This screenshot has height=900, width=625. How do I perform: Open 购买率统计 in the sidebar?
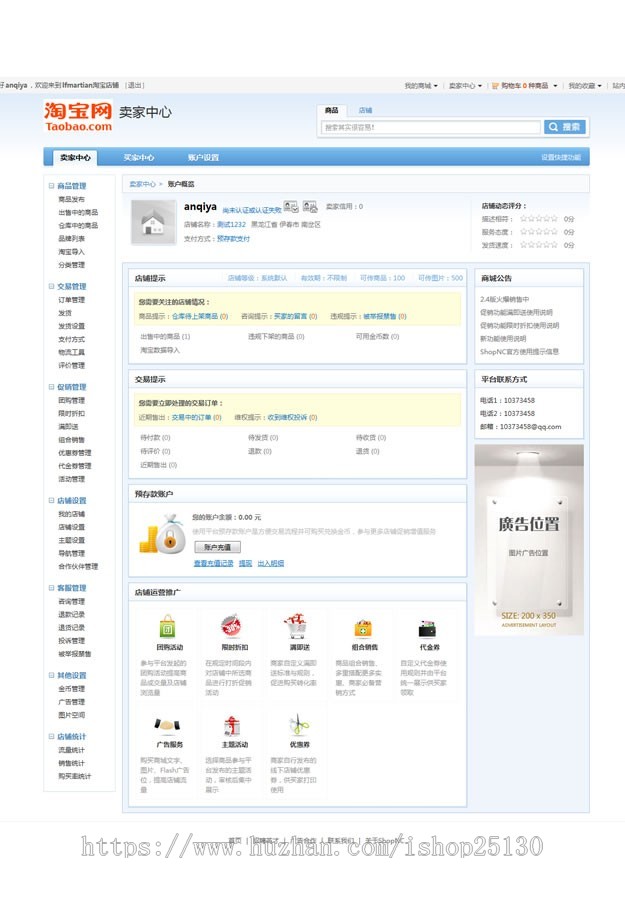pyautogui.click(x=75, y=776)
